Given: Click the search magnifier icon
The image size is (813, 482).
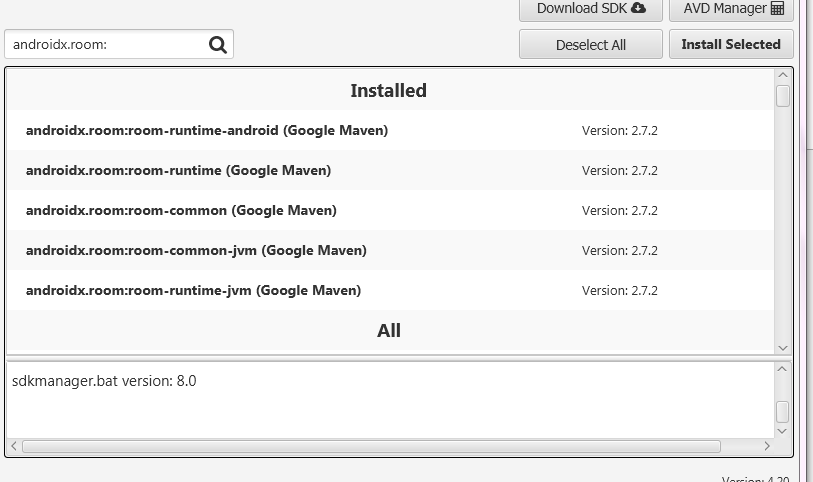Looking at the screenshot, I should point(218,45).
